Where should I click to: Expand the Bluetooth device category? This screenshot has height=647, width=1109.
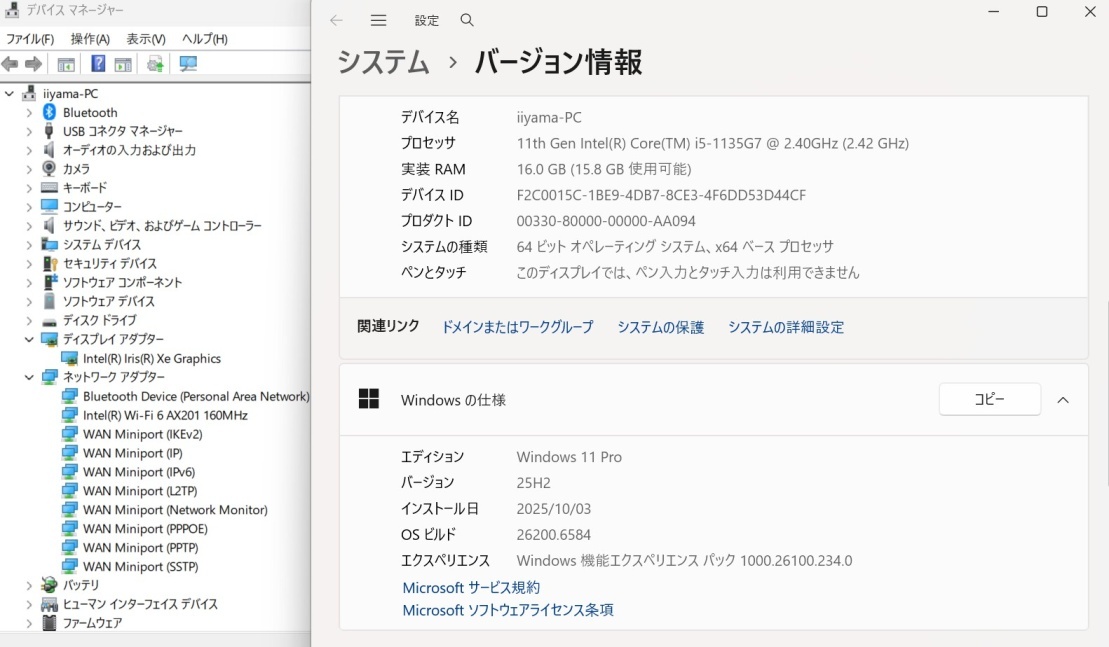point(29,113)
